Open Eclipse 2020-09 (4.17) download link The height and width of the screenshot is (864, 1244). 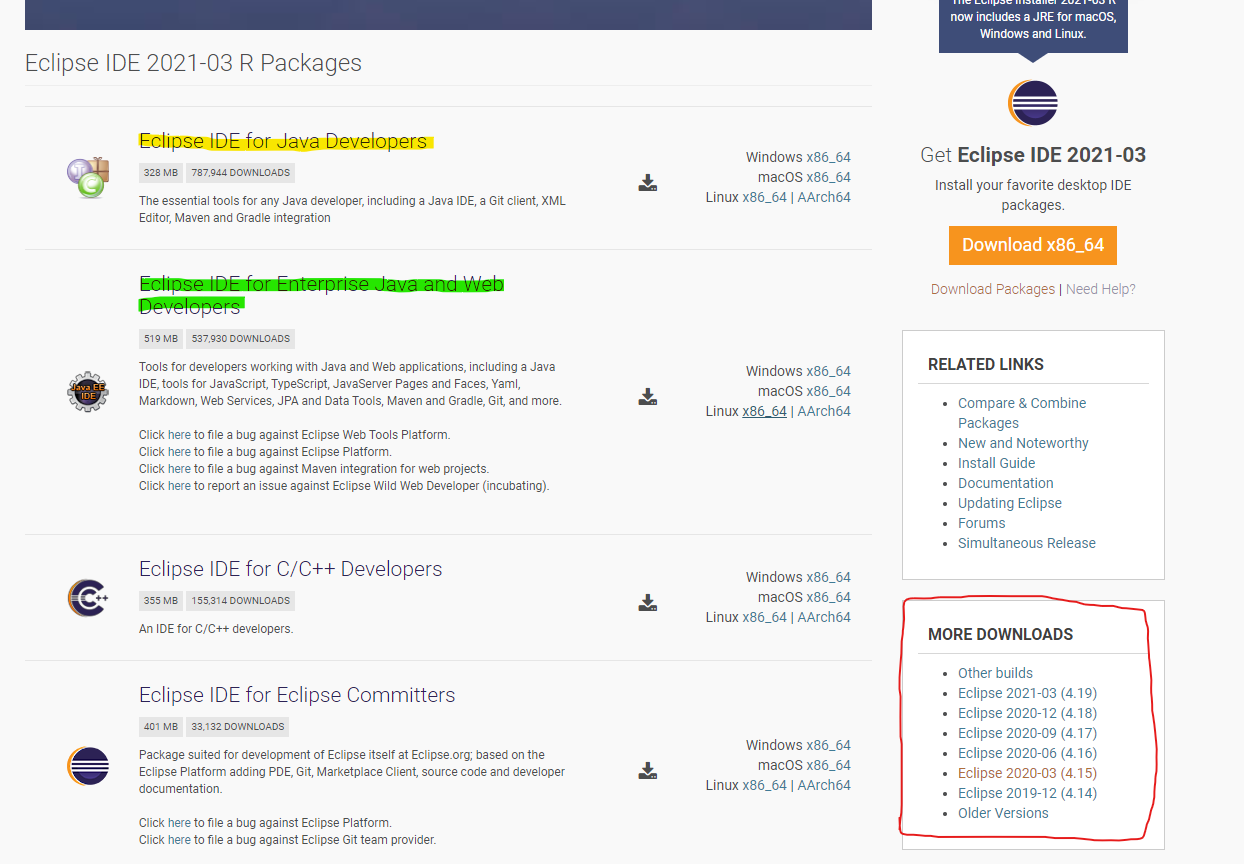click(1027, 733)
